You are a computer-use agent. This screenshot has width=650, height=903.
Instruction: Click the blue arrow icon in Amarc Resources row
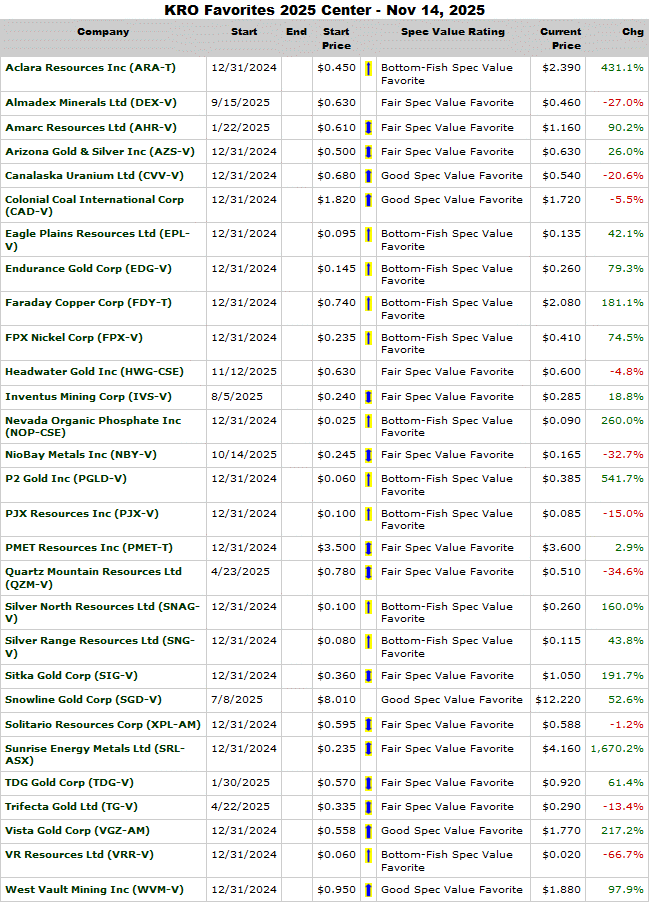pyautogui.click(x=368, y=128)
